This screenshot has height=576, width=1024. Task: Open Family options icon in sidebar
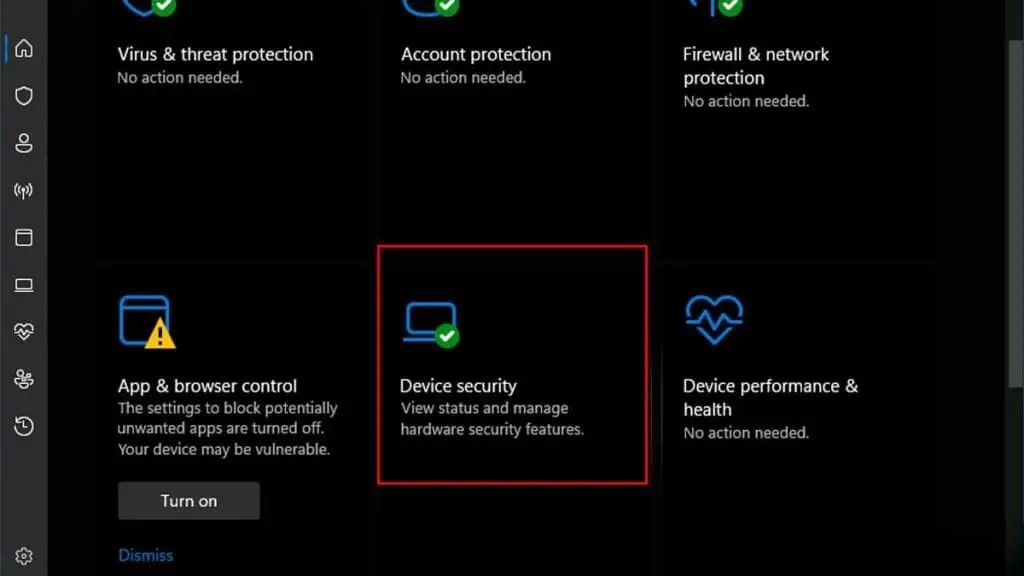click(24, 379)
